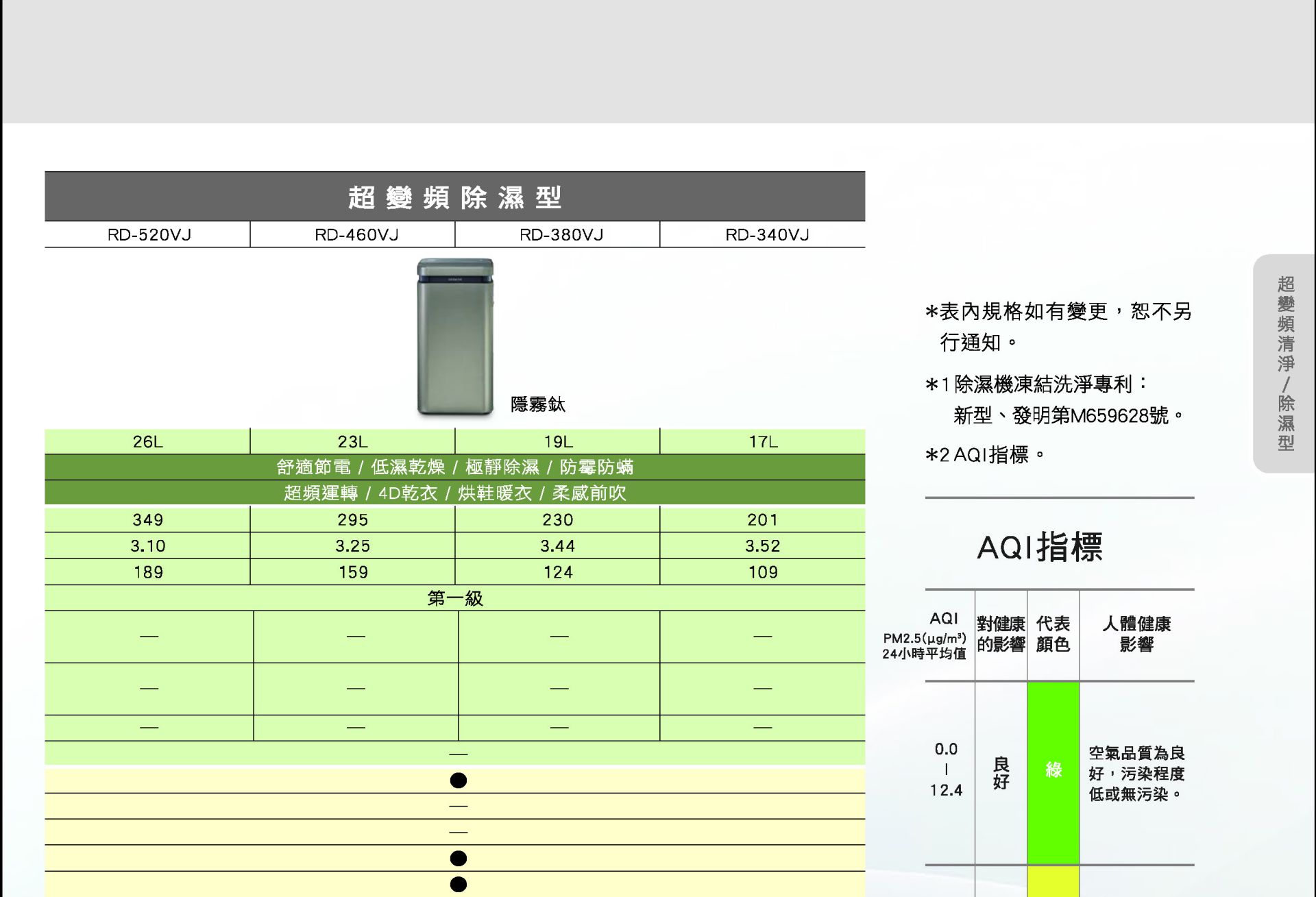Click the AQI指標 heading
The width and height of the screenshot is (1316, 897).
[x=1039, y=548]
